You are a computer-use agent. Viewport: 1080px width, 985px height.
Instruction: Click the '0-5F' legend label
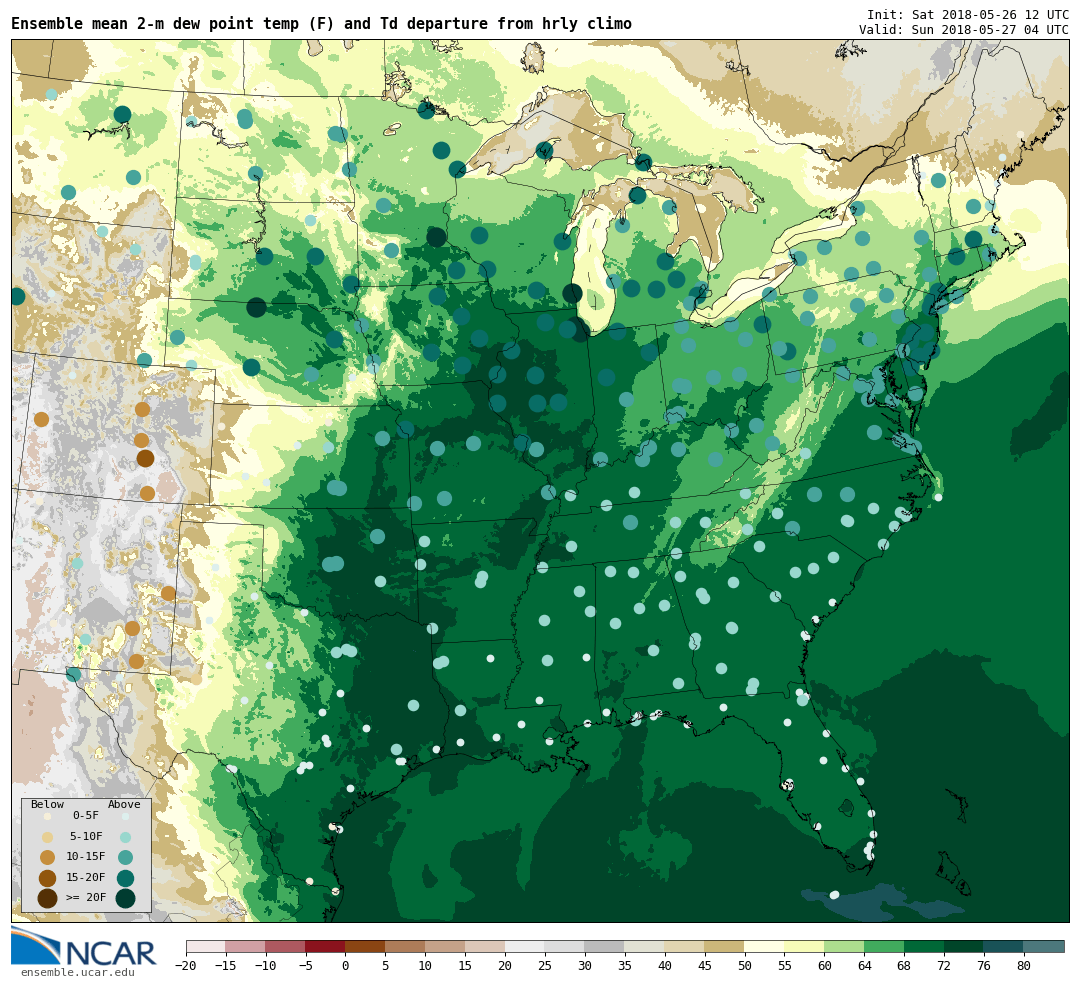(86, 816)
